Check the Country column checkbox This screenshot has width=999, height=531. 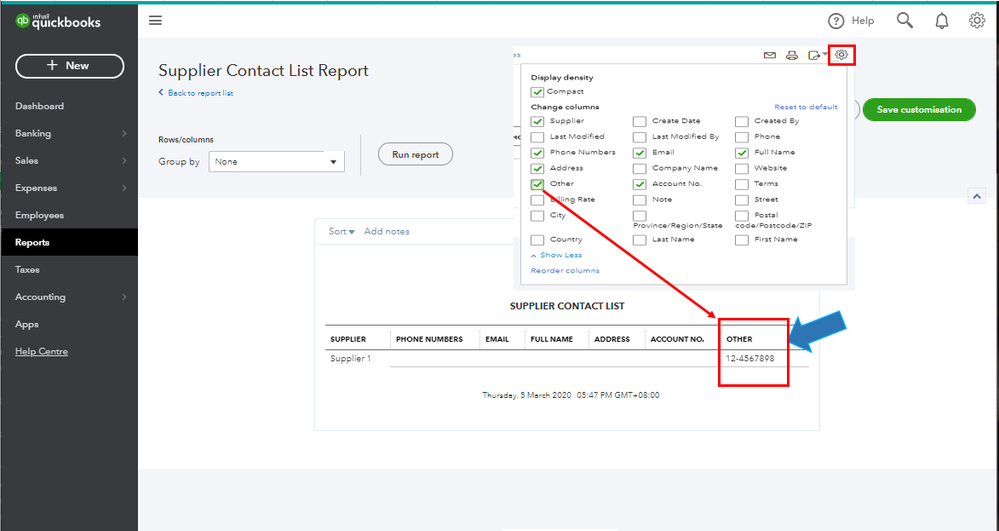[537, 240]
